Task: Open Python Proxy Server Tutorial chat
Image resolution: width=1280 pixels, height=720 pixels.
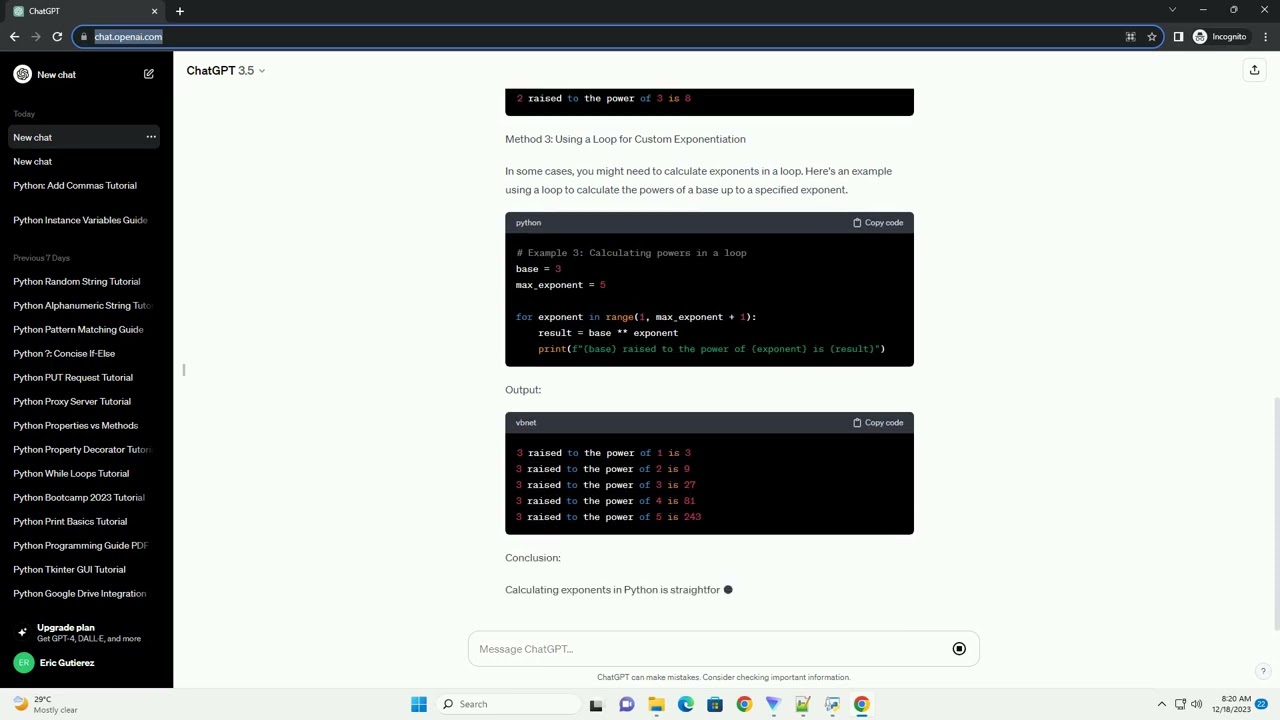Action: point(86,401)
